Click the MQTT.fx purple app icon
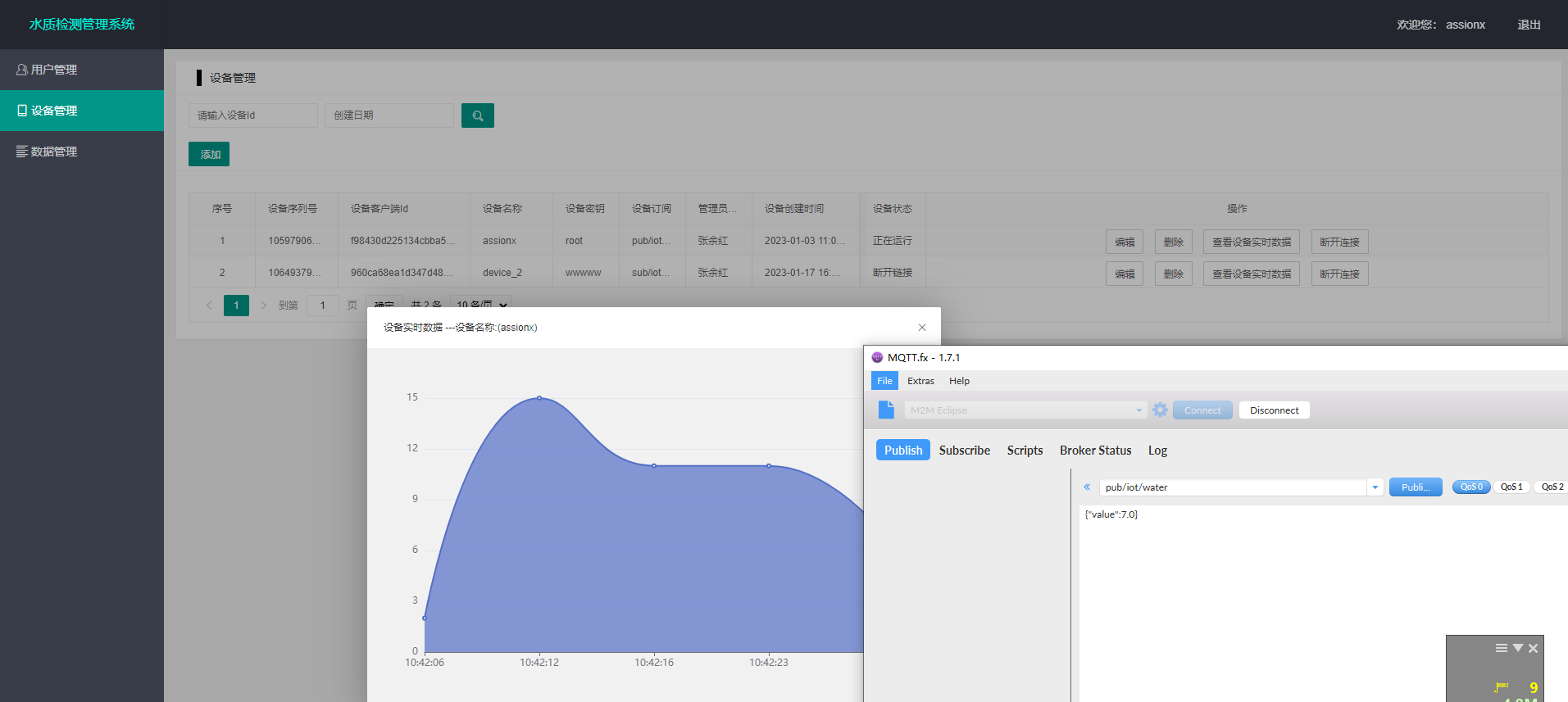The image size is (1568, 702). coord(877,357)
